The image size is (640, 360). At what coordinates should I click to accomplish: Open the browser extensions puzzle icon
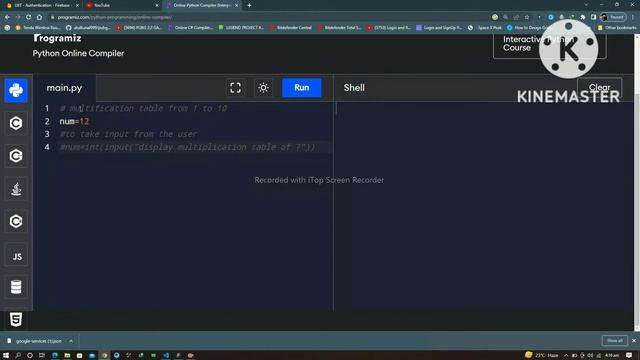point(583,17)
